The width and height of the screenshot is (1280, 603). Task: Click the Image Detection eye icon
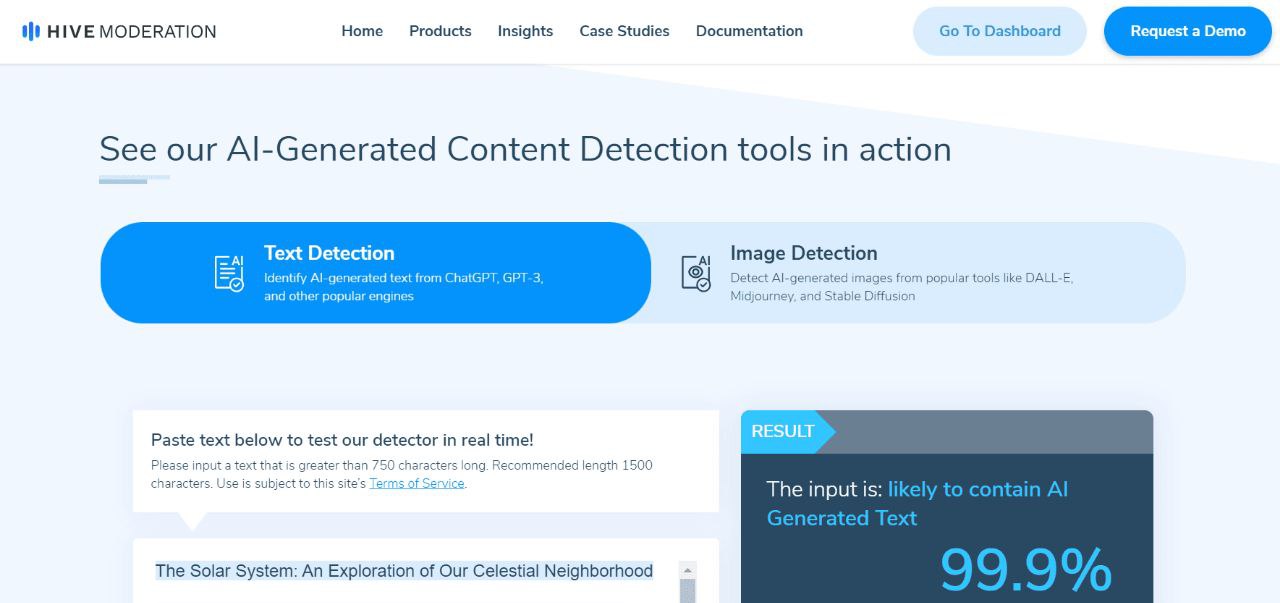click(x=696, y=273)
